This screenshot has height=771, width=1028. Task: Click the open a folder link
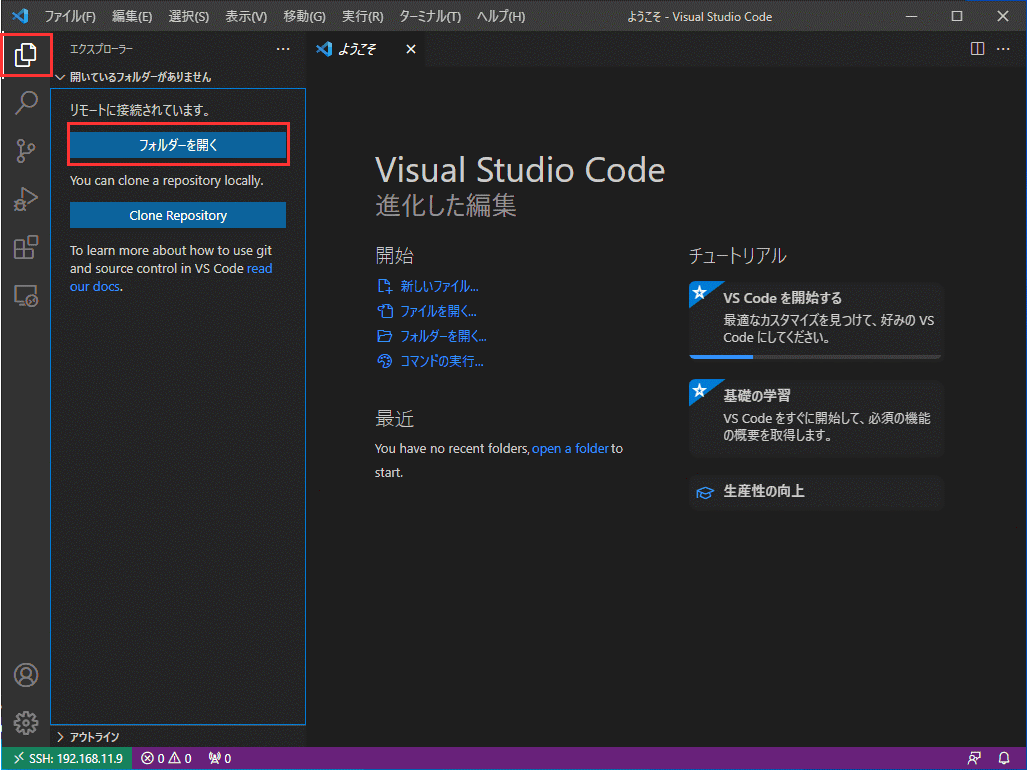click(570, 448)
